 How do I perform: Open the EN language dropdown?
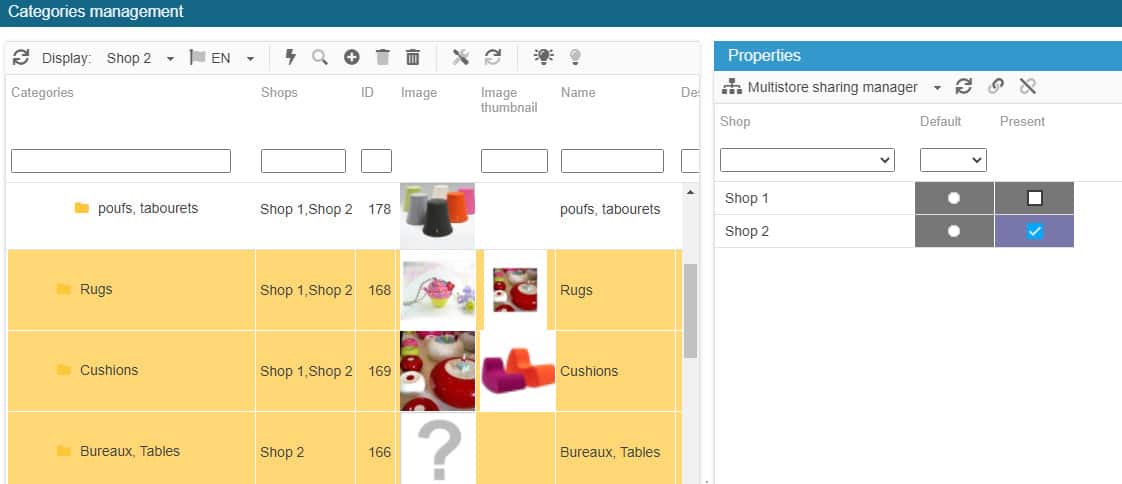point(229,58)
